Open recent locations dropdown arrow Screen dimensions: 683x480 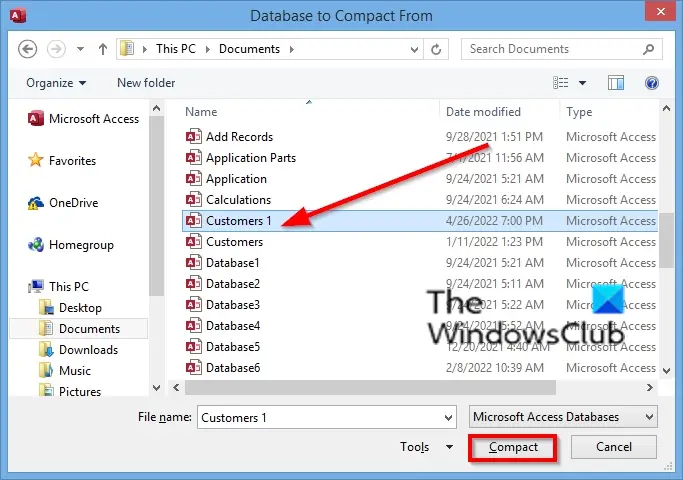(81, 49)
